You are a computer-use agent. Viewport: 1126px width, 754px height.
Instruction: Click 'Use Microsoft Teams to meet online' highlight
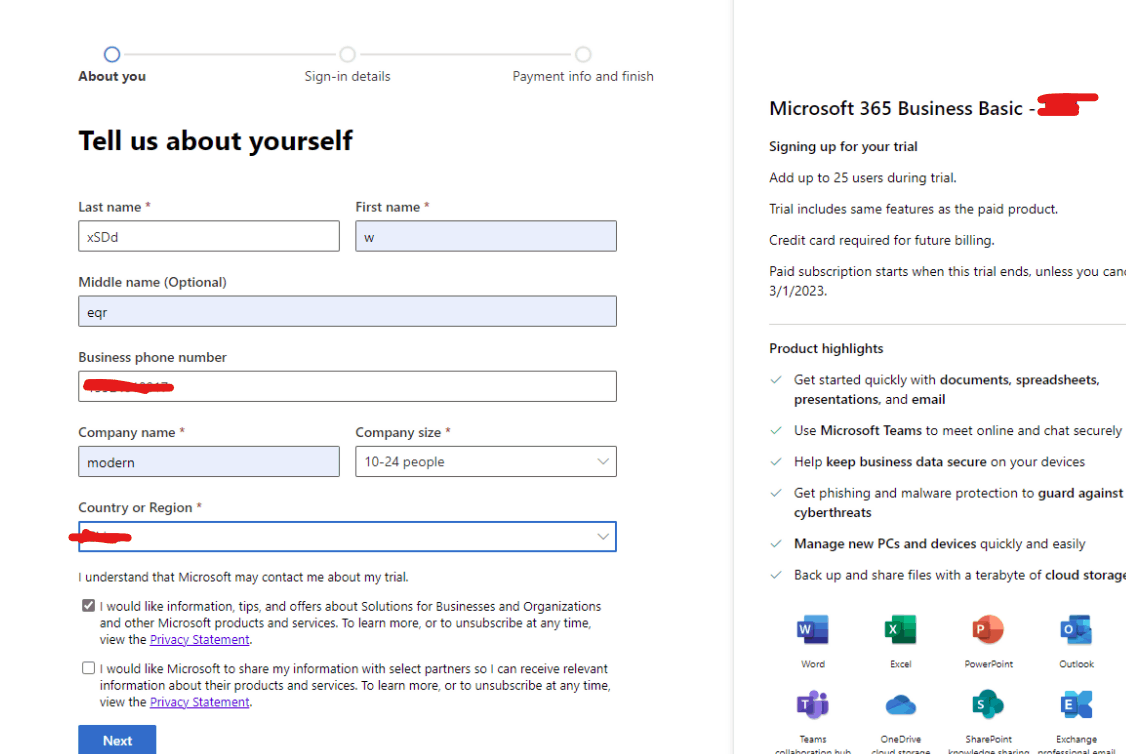(957, 430)
